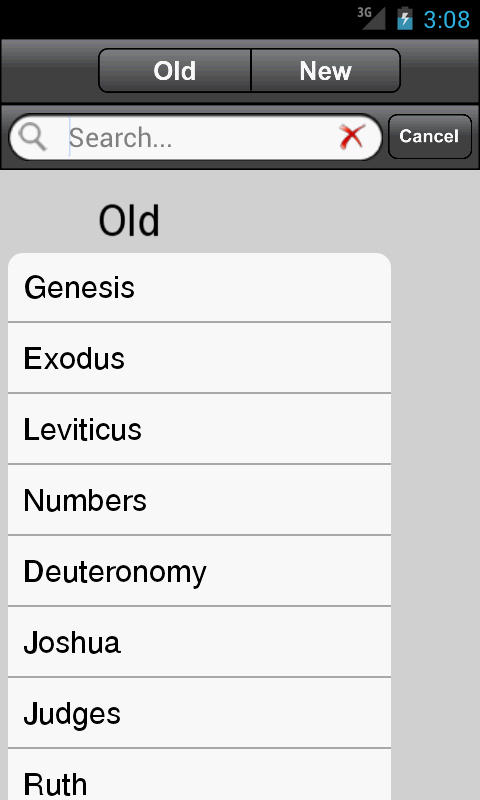
Task: Tap the large Old section heading
Action: 129,220
